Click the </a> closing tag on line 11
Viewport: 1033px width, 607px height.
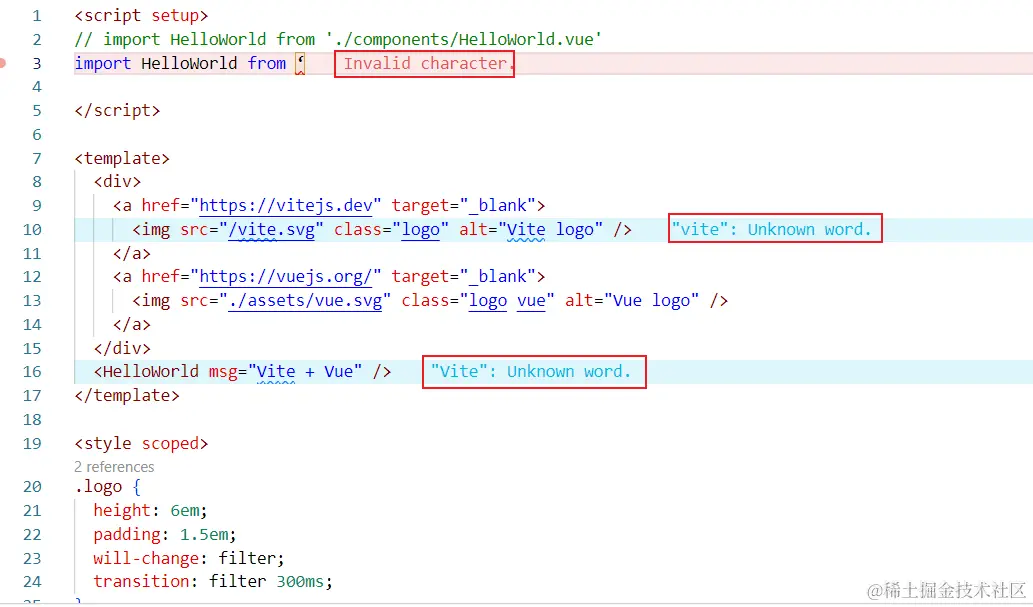(x=132, y=253)
